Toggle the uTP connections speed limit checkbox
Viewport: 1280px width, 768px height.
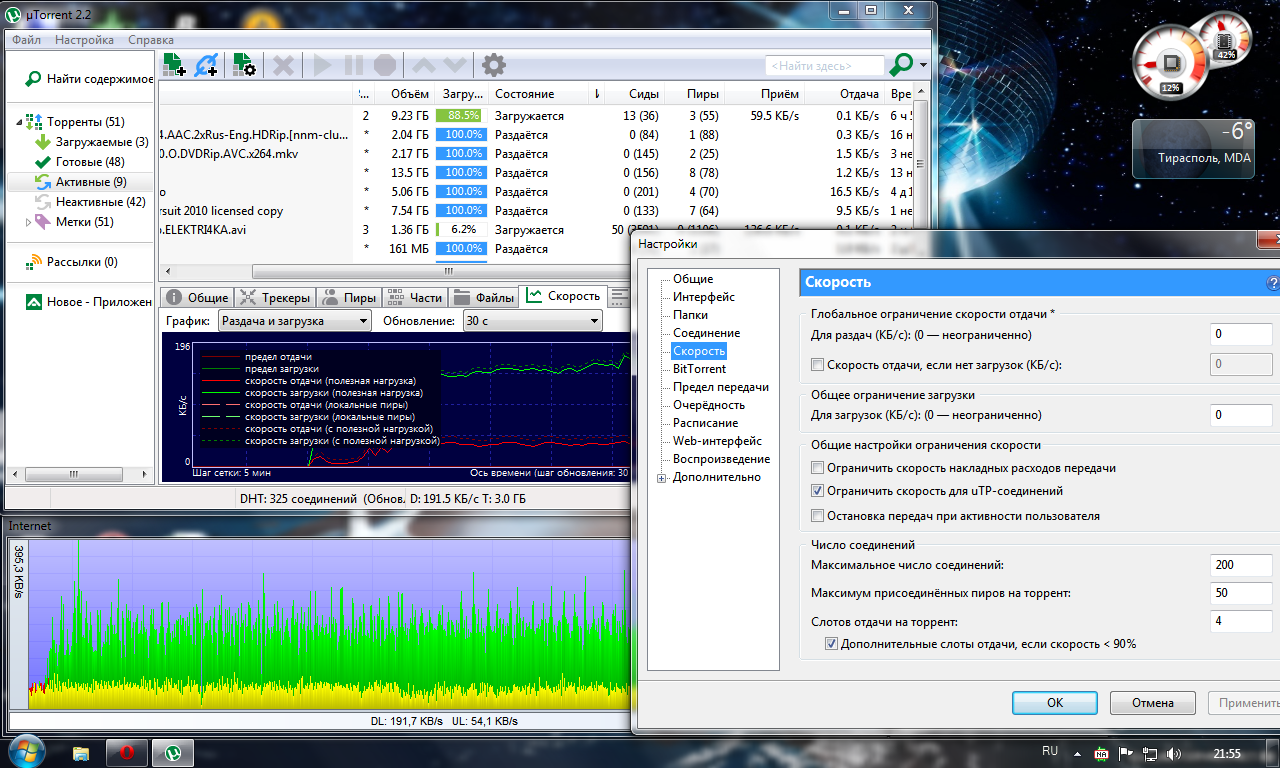pyautogui.click(x=818, y=491)
